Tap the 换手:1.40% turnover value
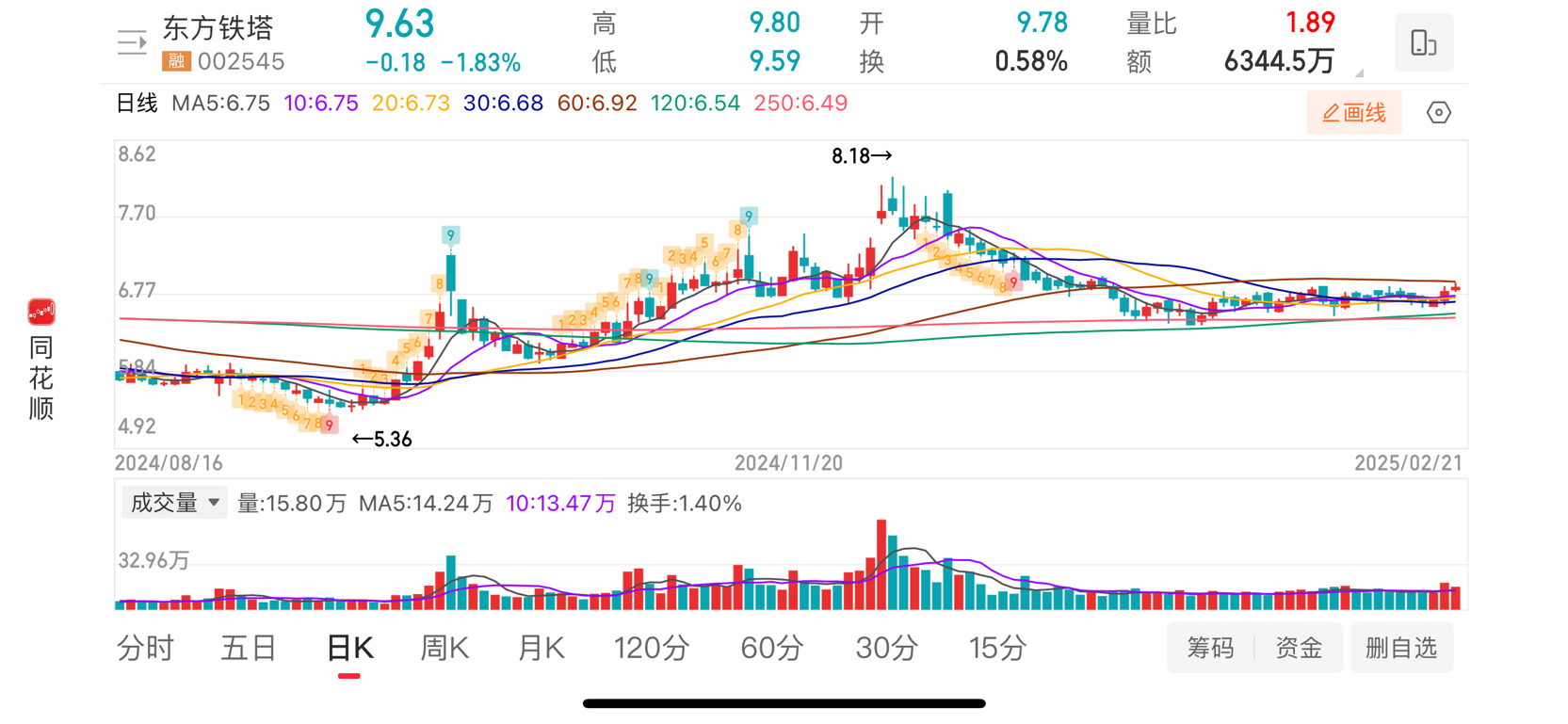Image resolution: width=1568 pixels, height=724 pixels. [x=685, y=504]
